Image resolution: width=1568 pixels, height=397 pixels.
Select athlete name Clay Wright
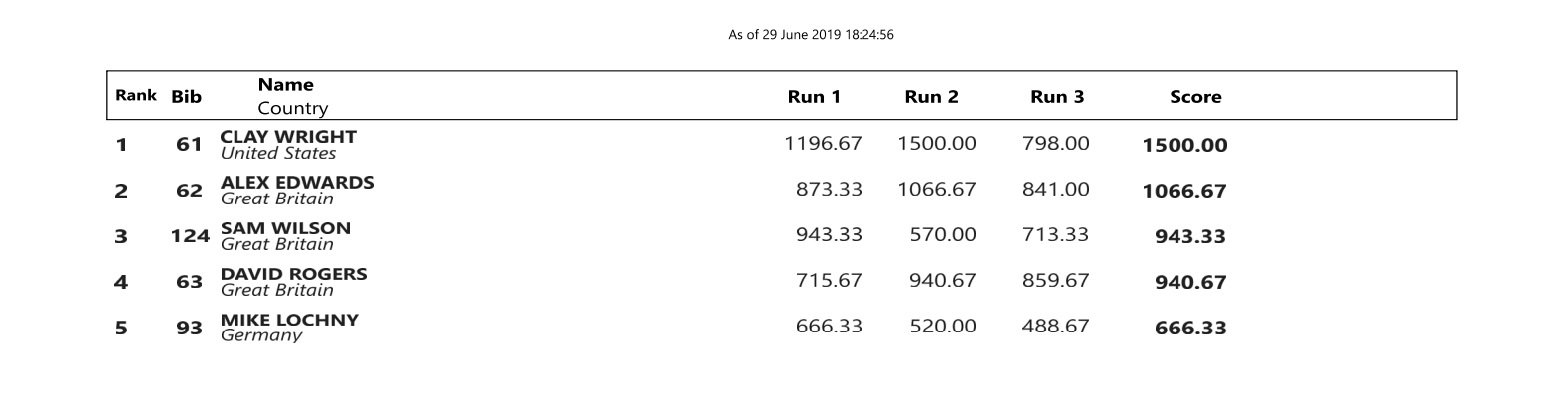[288, 137]
